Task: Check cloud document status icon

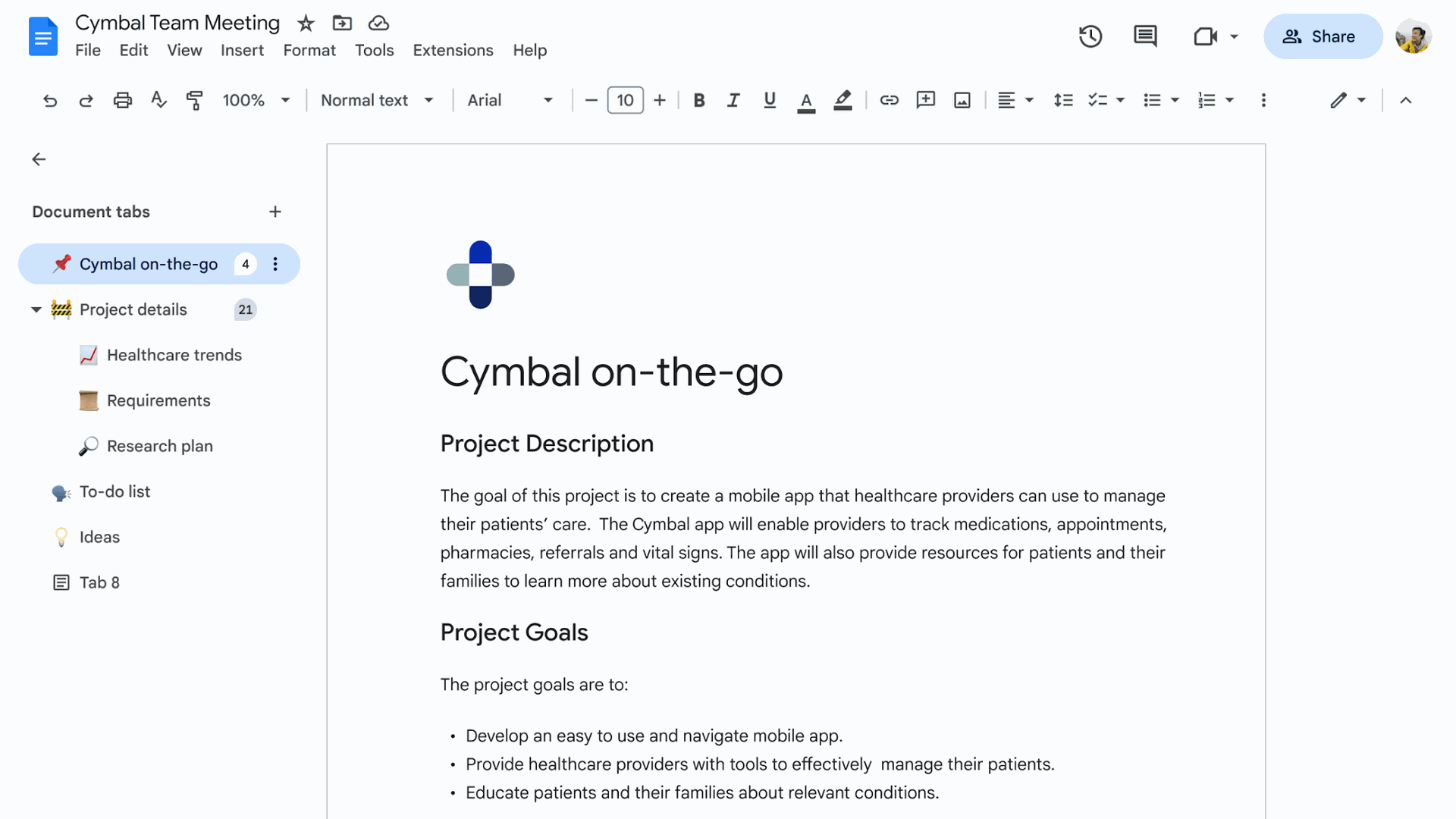Action: click(x=378, y=24)
